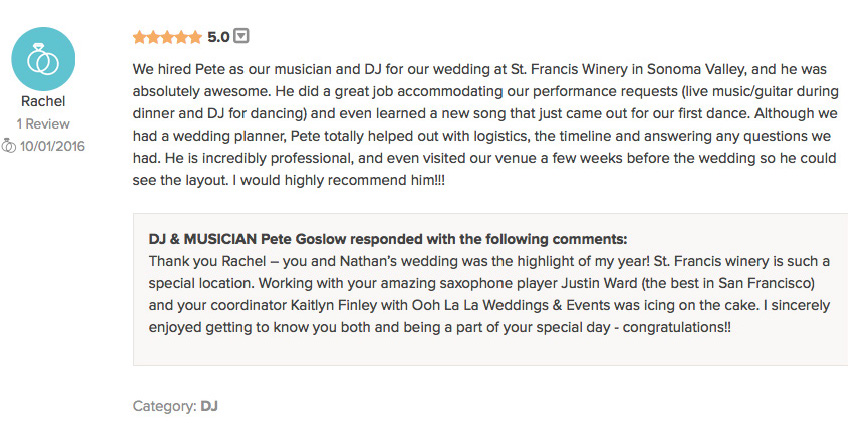Click Rachel's wedding rings avatar icon
The height and width of the screenshot is (427, 848).
(43, 59)
